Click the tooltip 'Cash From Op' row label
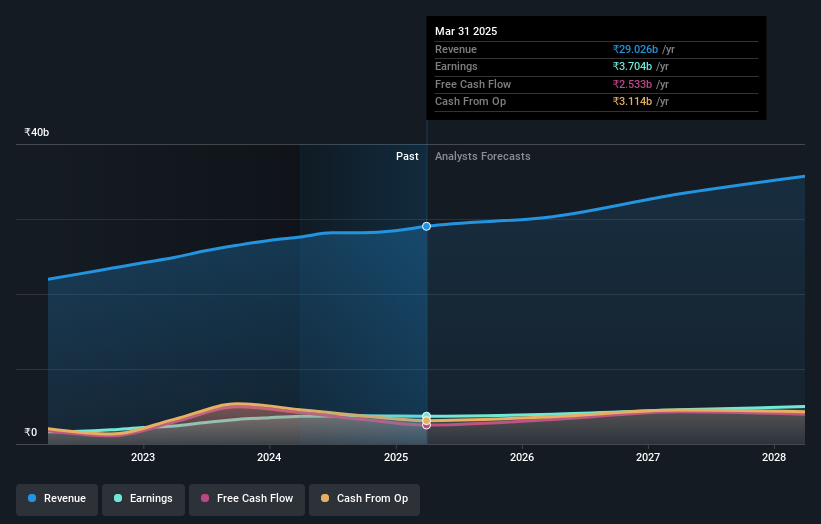Image resolution: width=821 pixels, height=524 pixels. [x=470, y=102]
